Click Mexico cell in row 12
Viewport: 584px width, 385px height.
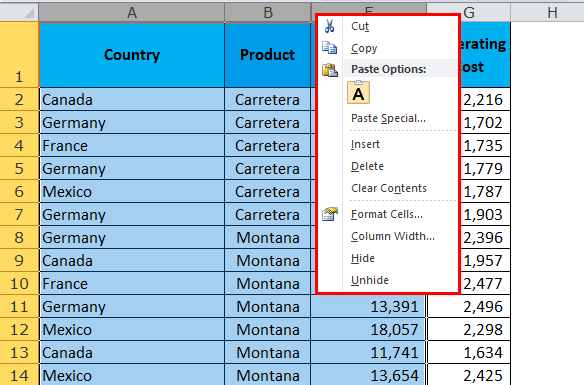tap(132, 330)
